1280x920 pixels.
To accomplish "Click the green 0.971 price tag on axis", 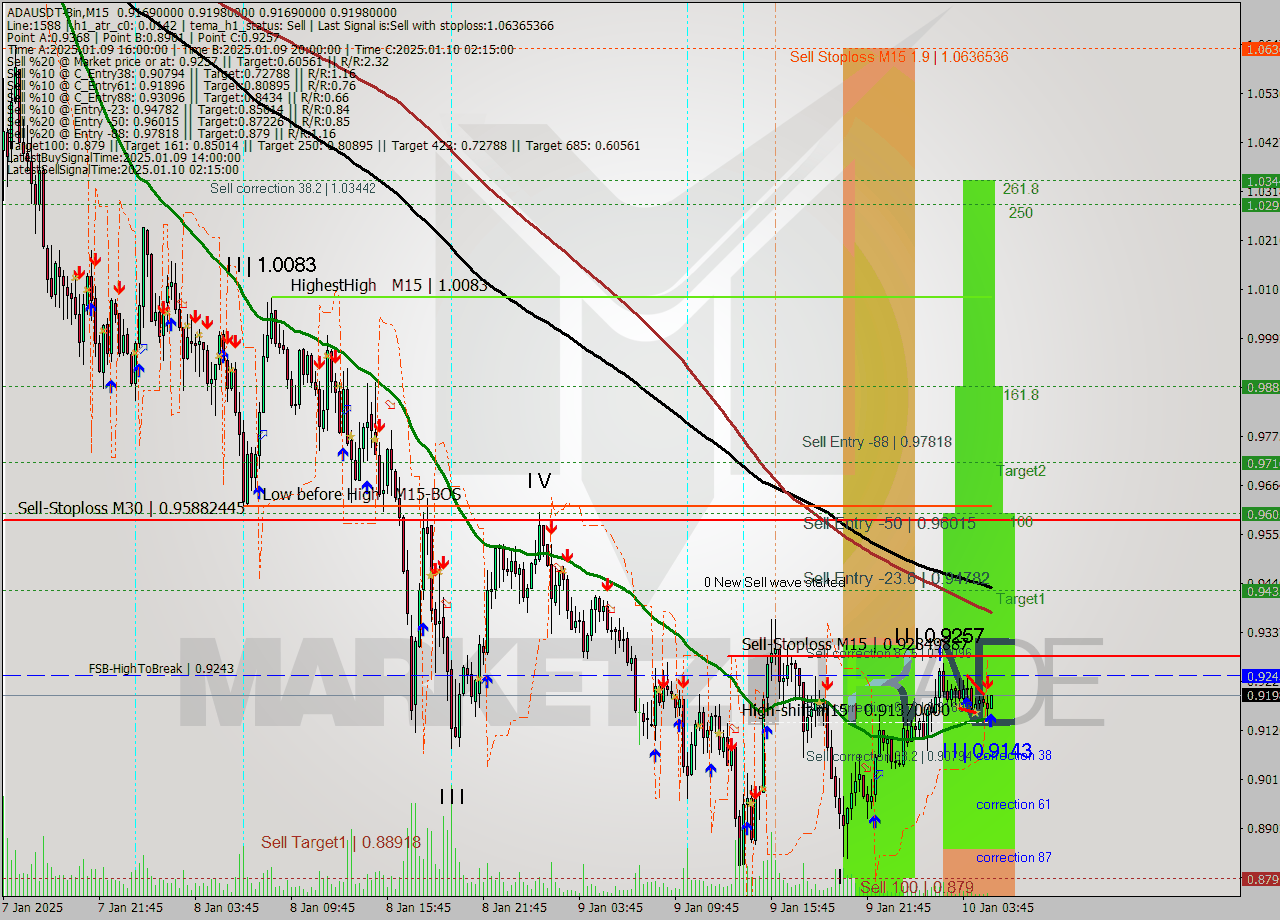I will pos(1260,463).
